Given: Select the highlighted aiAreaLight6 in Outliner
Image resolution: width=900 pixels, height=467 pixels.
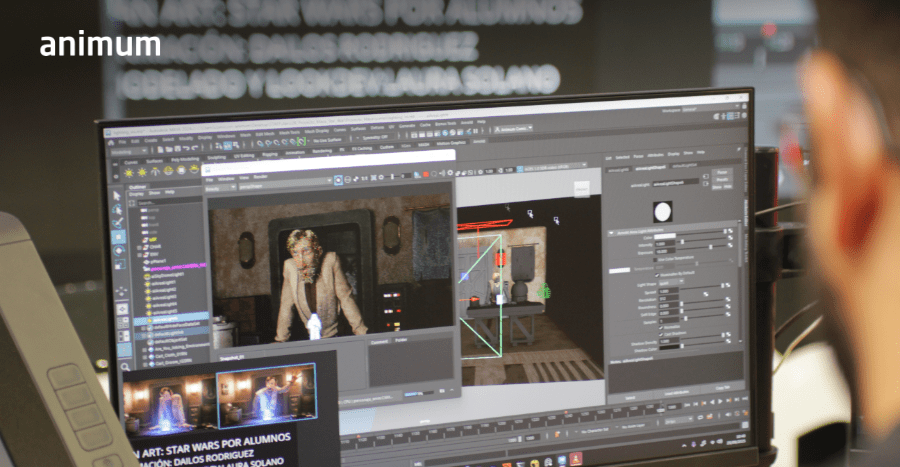Looking at the screenshot, I should (x=172, y=318).
